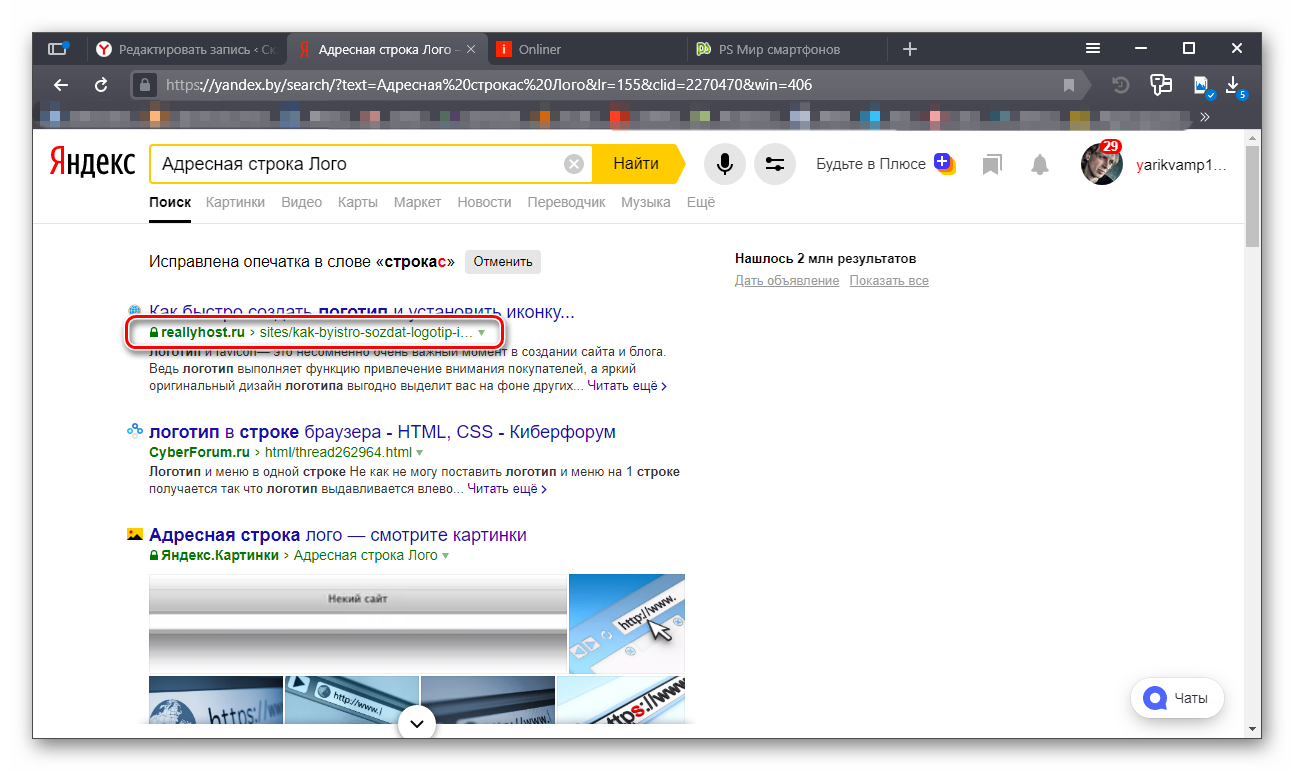Image resolution: width=1294 pixels, height=771 pixels.
Task: Select the Картинки search tab
Action: click(x=236, y=202)
